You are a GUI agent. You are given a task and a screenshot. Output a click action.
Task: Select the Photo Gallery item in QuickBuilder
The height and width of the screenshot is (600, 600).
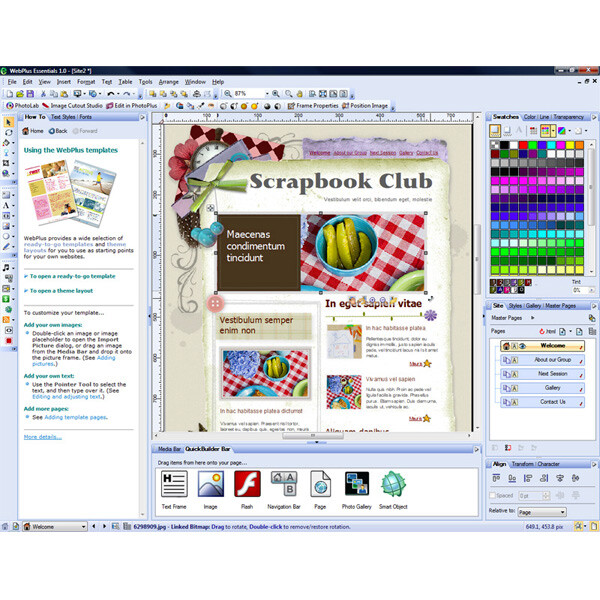coord(357,490)
